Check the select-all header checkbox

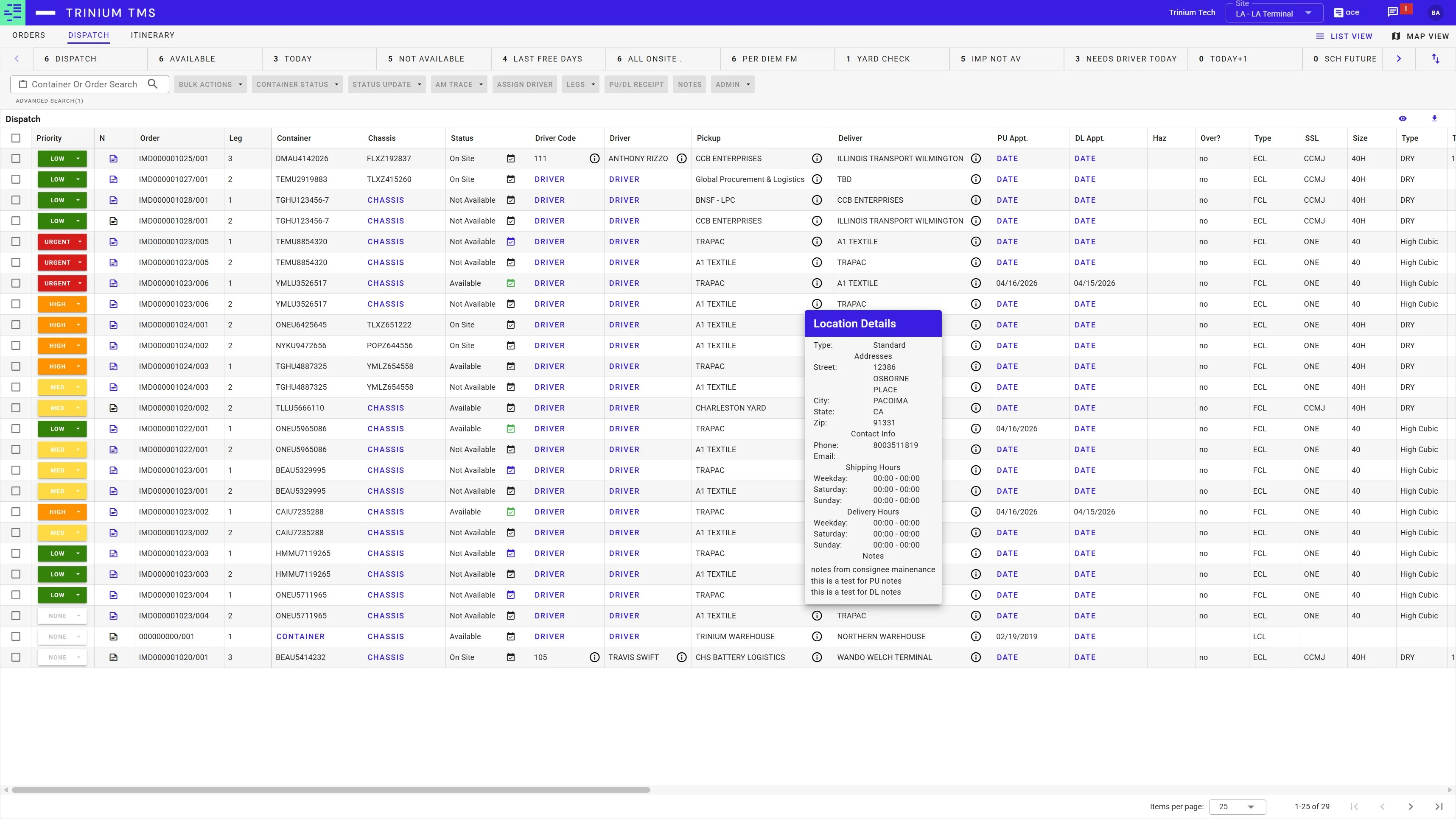16,138
